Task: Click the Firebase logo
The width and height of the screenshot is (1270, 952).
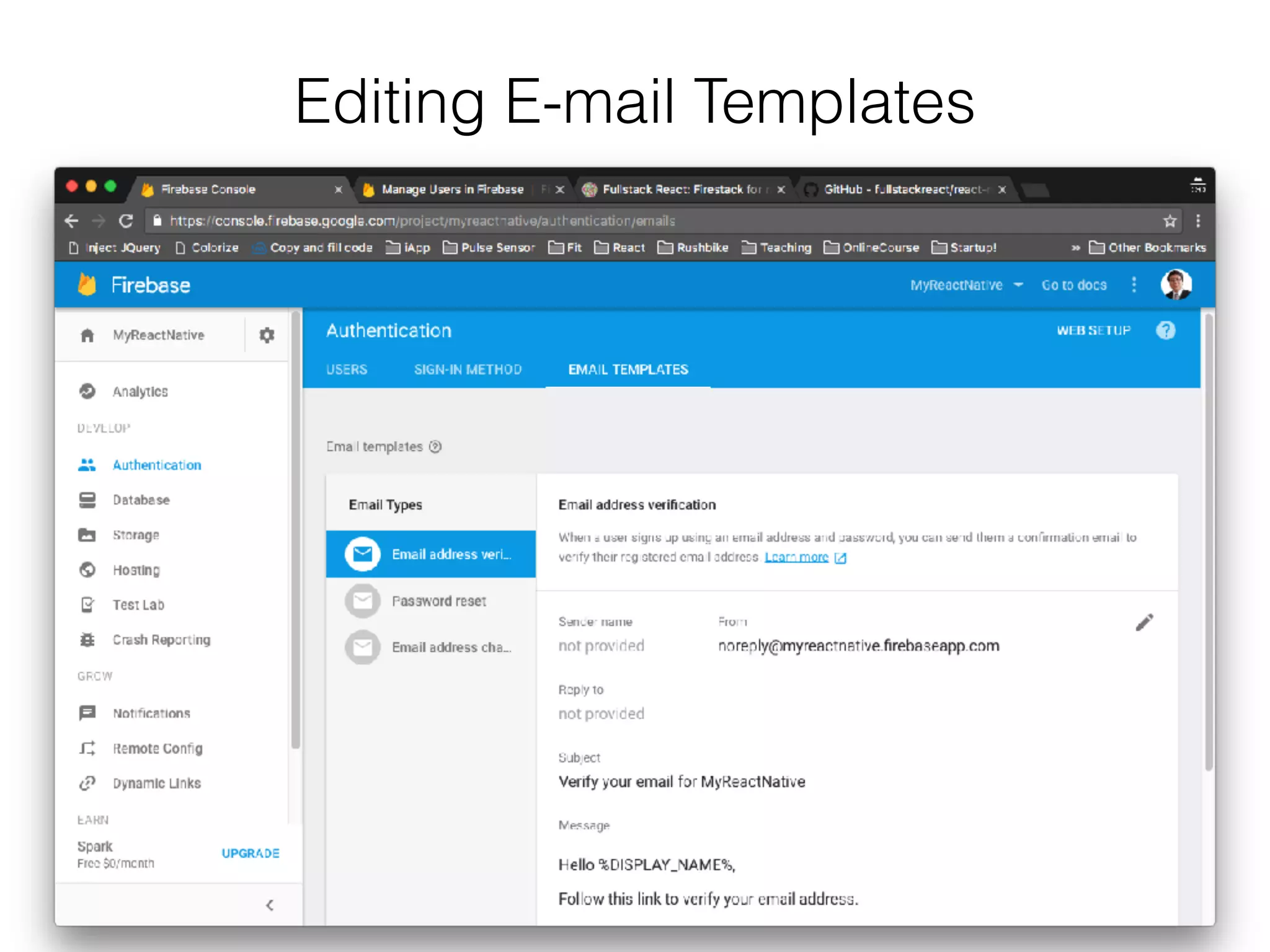Action: [134, 285]
